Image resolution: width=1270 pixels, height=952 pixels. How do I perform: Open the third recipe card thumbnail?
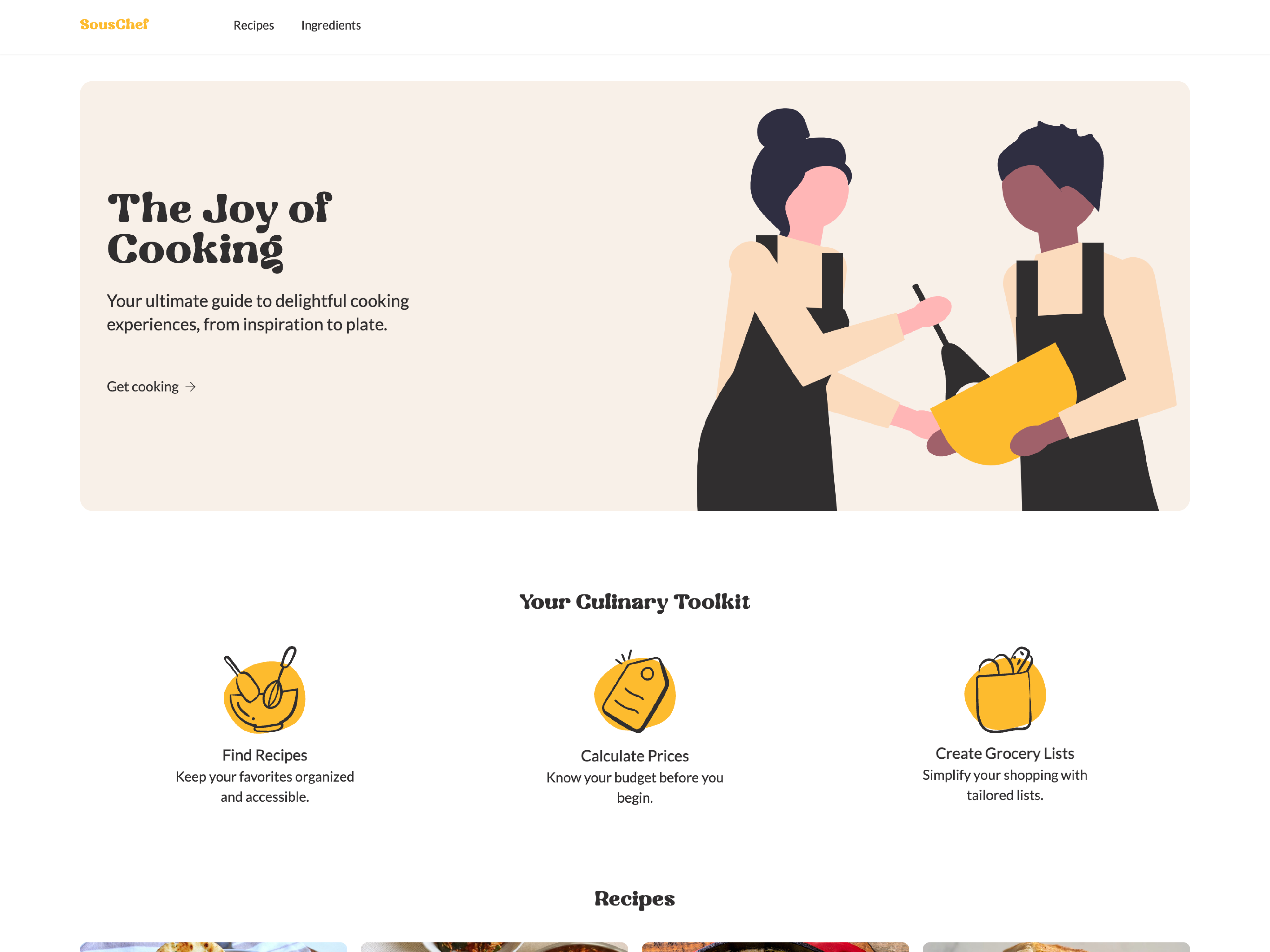[x=776, y=947]
